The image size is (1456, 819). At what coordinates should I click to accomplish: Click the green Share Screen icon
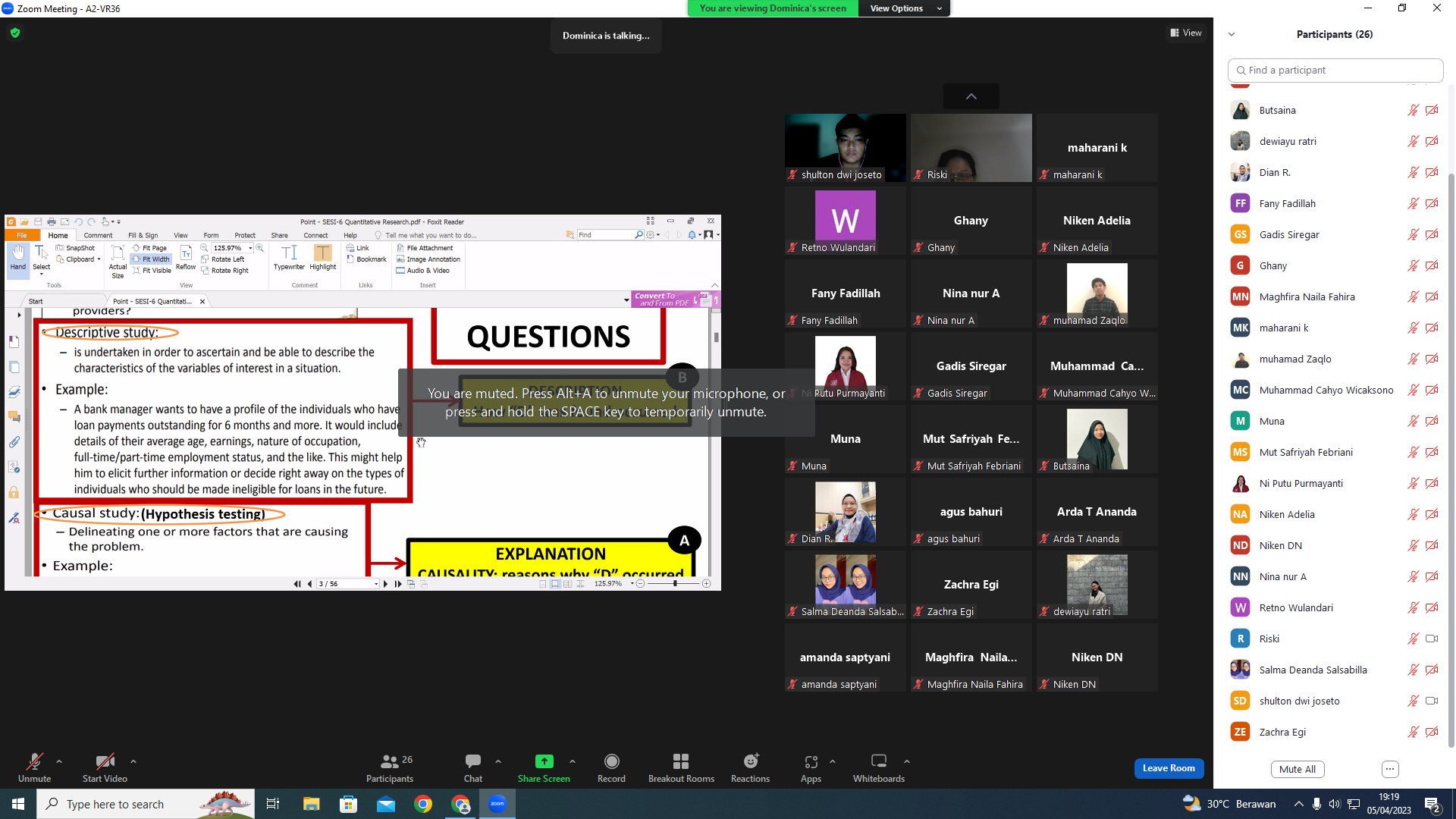(x=544, y=761)
